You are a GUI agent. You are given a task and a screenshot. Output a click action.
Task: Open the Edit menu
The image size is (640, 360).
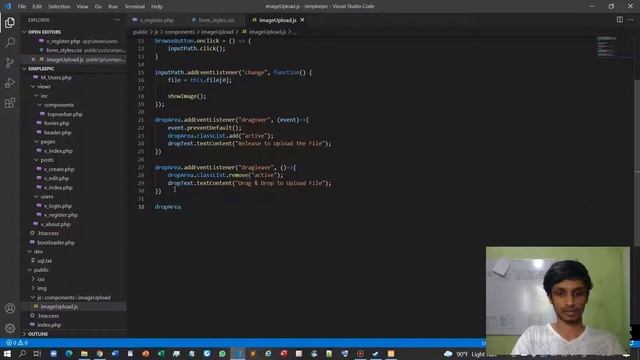(37, 7)
